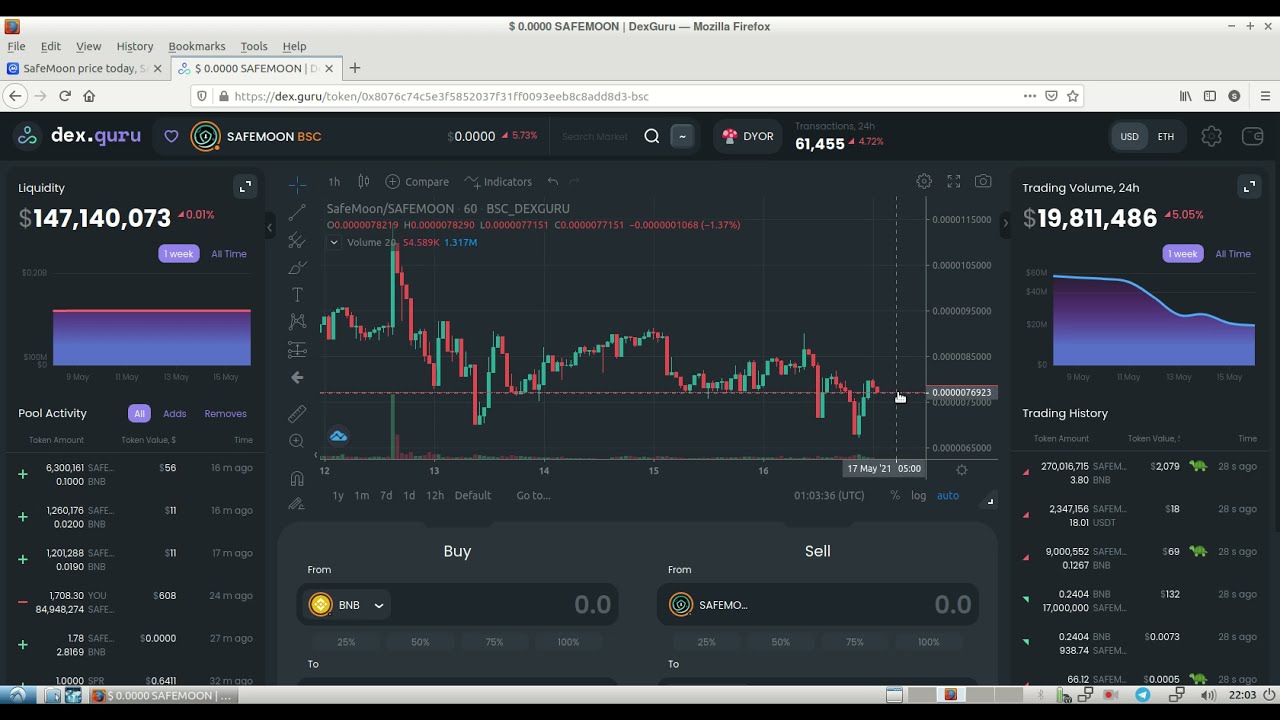Click the DYOR button

(x=746, y=137)
